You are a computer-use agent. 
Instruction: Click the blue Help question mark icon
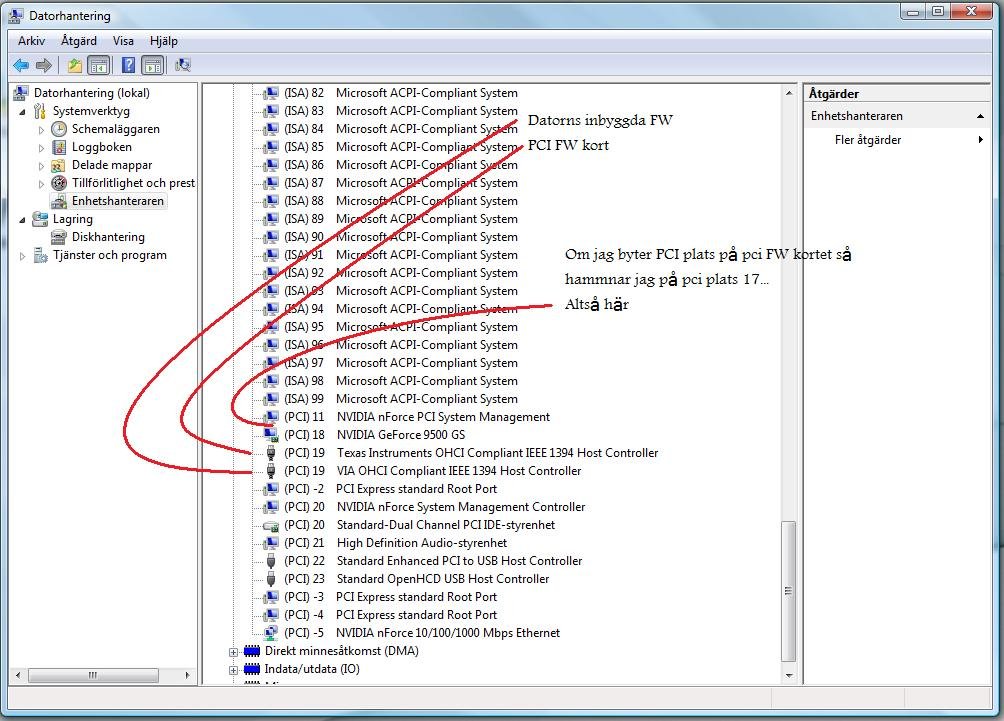pyautogui.click(x=128, y=66)
